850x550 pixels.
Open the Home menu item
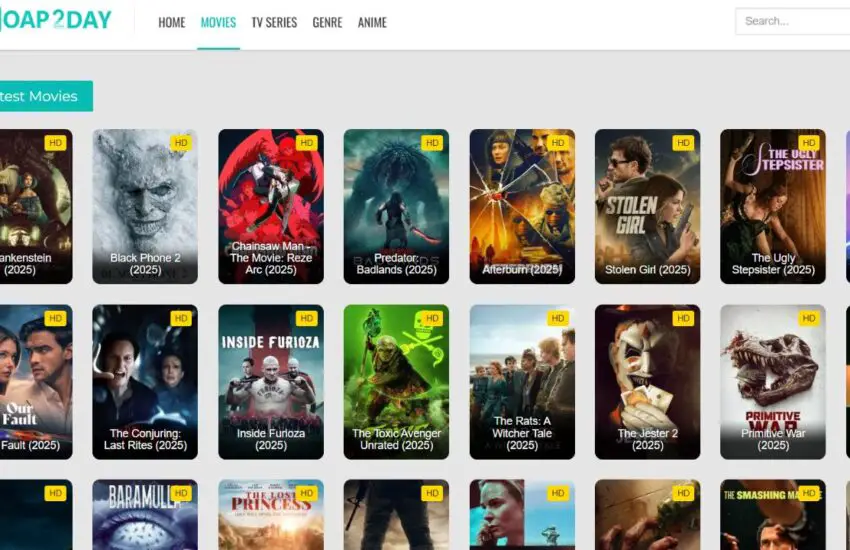tap(171, 22)
